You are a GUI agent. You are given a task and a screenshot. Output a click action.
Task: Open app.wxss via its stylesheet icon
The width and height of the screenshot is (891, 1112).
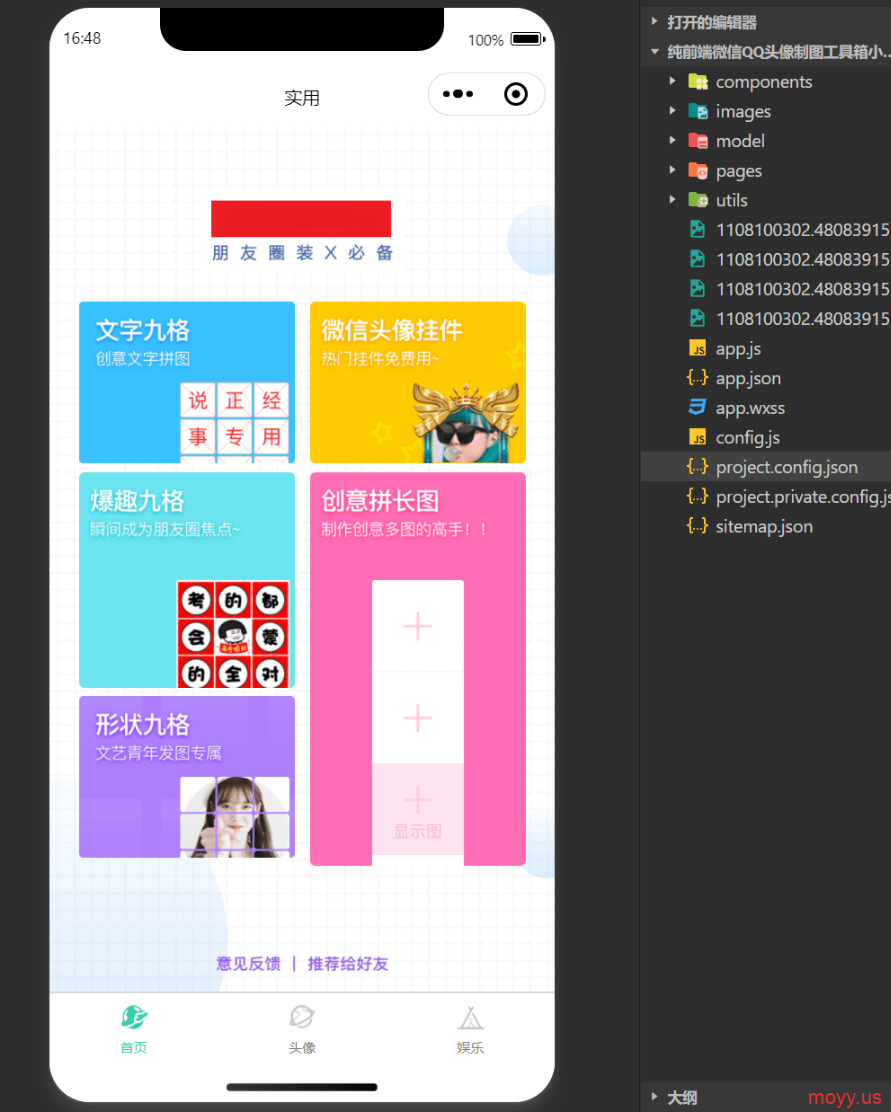[697, 408]
